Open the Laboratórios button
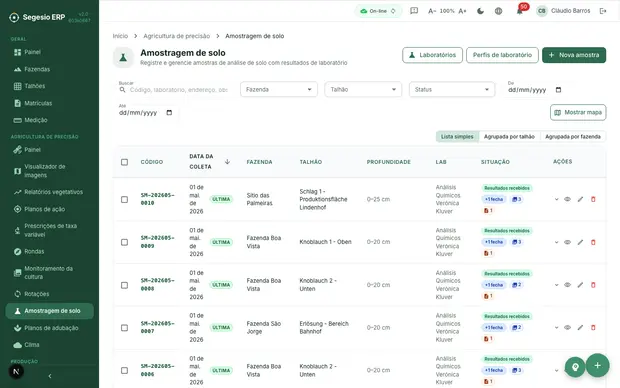Image resolution: width=620 pixels, height=388 pixels. click(x=432, y=55)
